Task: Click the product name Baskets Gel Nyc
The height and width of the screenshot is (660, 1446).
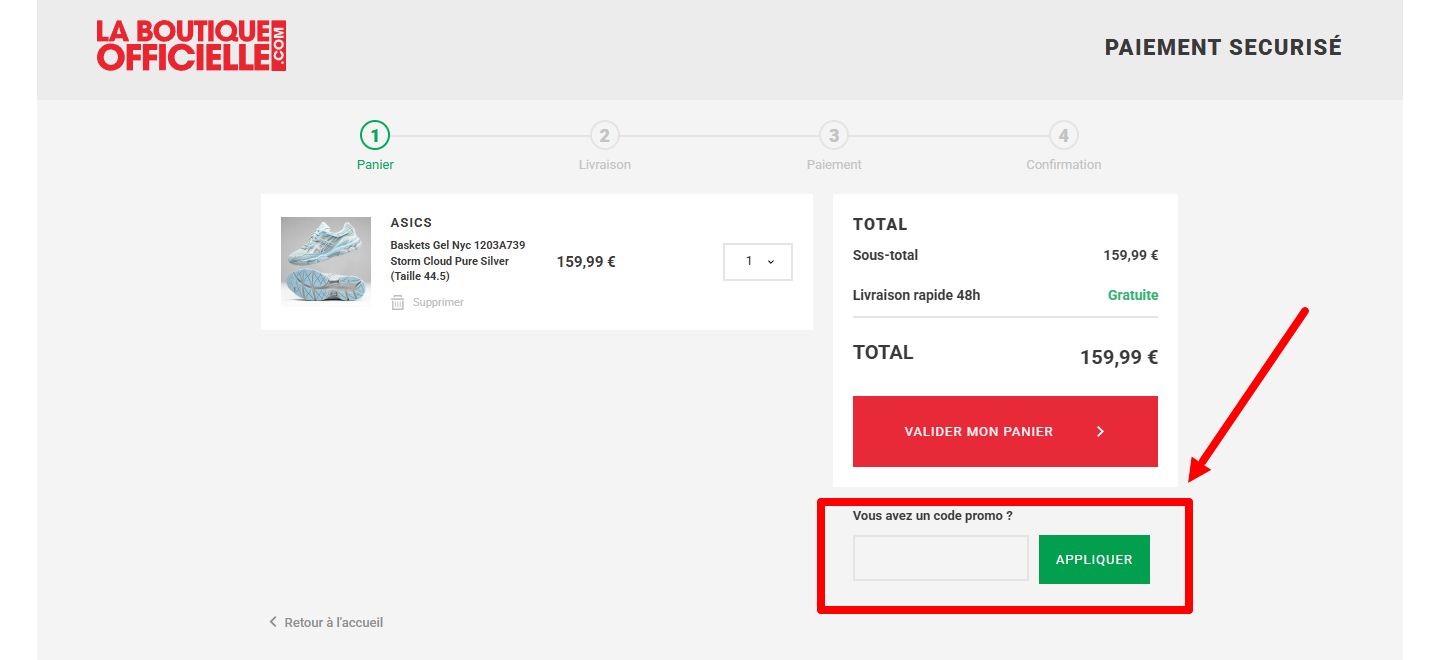Action: coord(457,261)
